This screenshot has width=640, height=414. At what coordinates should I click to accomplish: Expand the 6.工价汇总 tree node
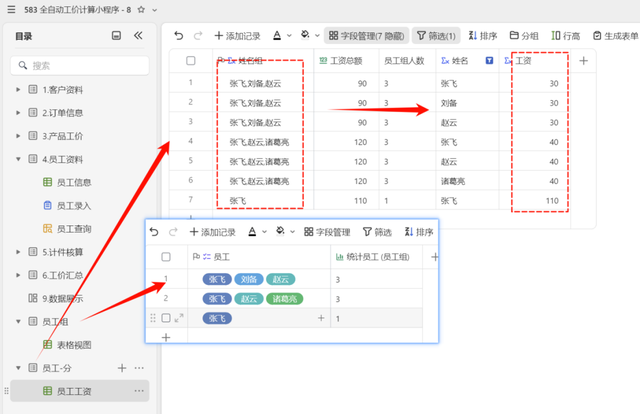(x=18, y=275)
